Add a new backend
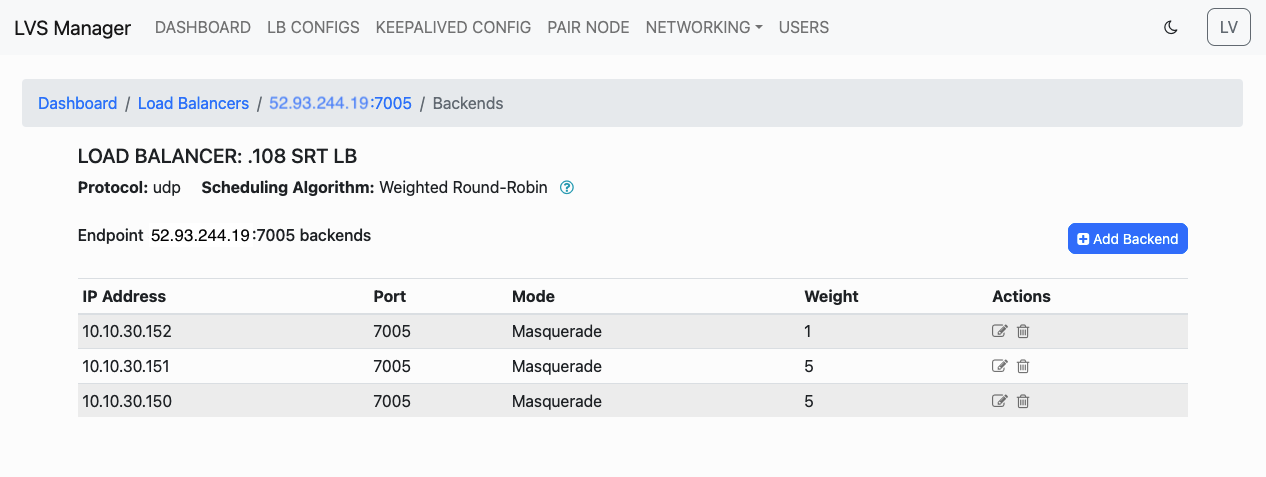The width and height of the screenshot is (1266, 477). pos(1127,239)
